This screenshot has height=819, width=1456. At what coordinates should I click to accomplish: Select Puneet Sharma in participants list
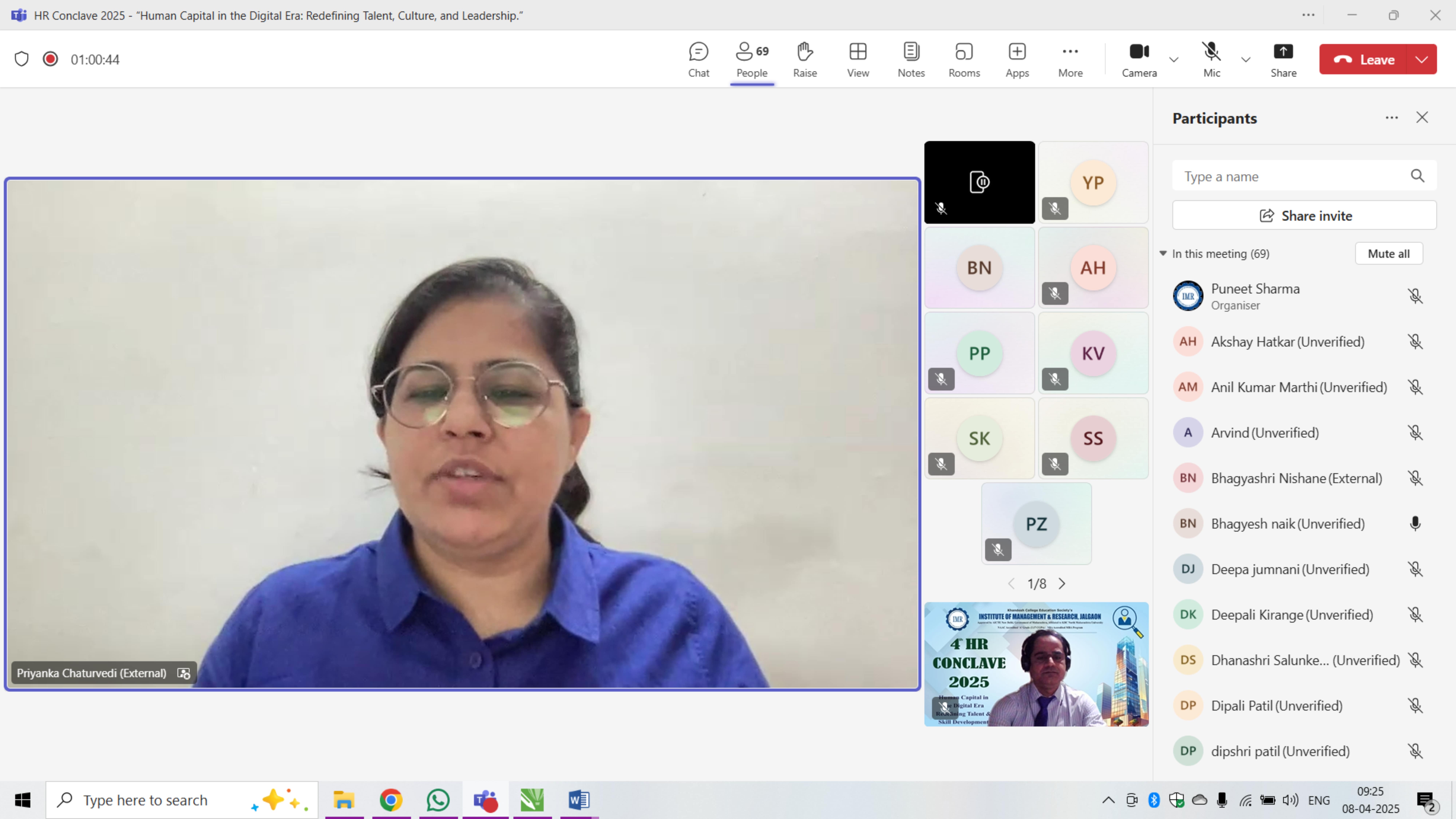click(1300, 296)
